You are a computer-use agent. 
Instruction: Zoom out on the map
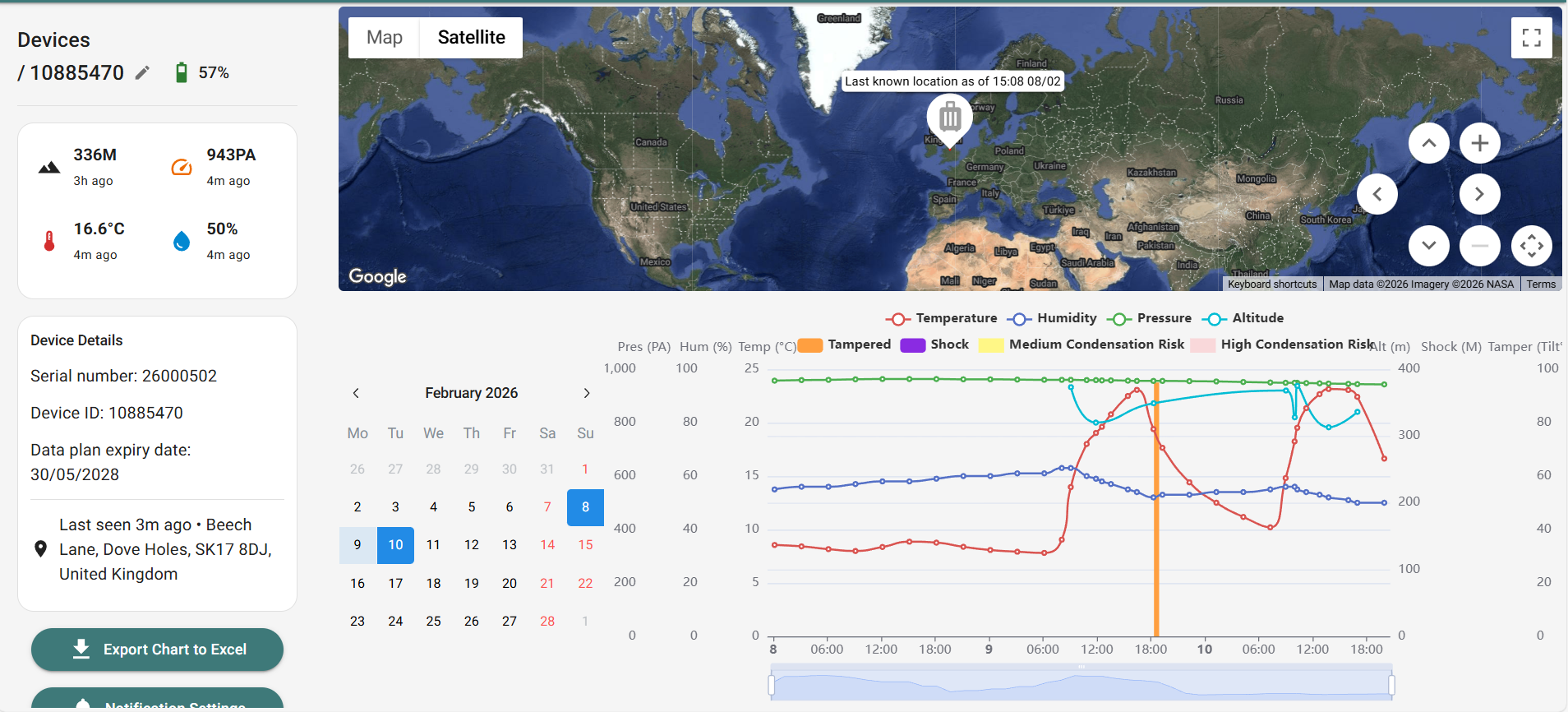point(1479,246)
